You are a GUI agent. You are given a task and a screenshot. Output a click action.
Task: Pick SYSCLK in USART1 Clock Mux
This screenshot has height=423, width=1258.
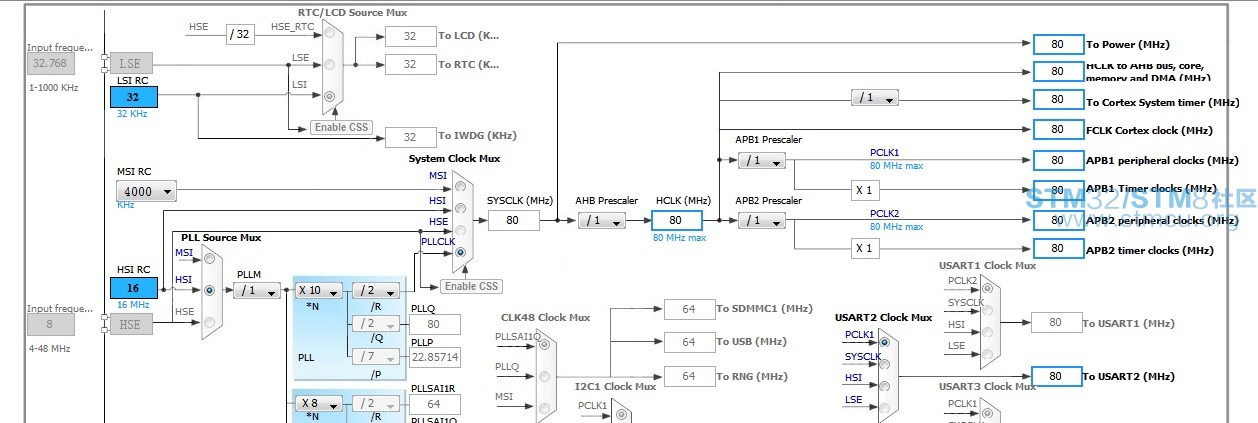(986, 311)
